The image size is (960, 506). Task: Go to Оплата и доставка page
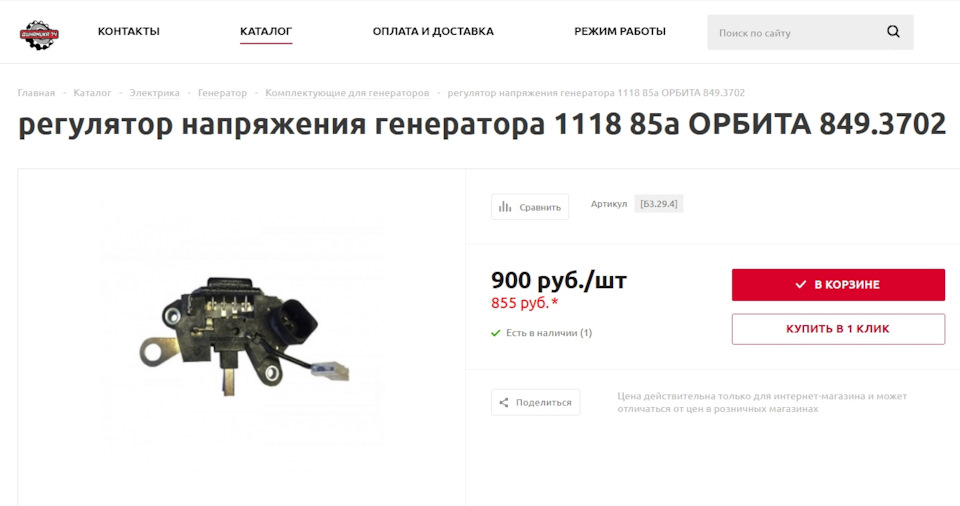click(433, 31)
